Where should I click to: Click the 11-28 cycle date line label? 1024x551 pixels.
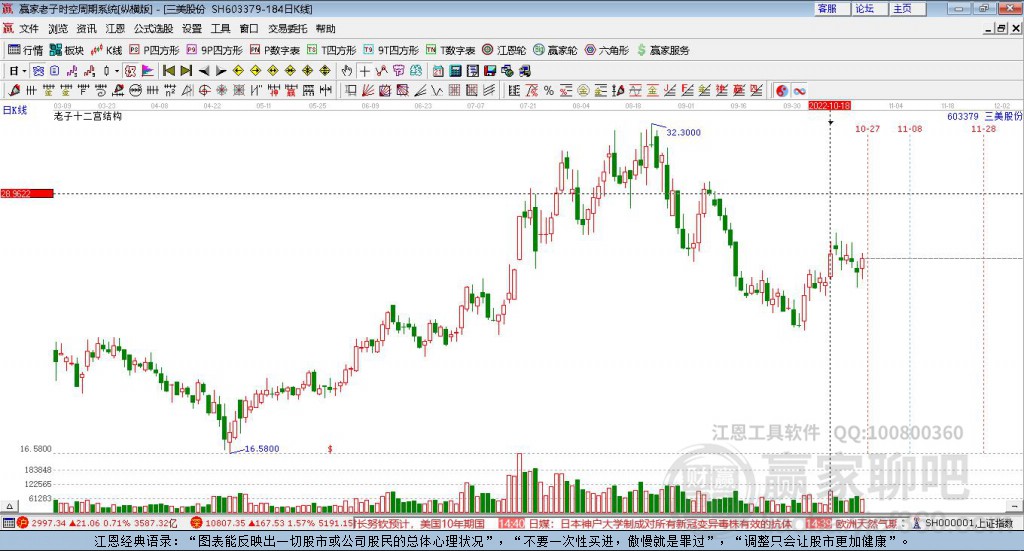tap(984, 129)
